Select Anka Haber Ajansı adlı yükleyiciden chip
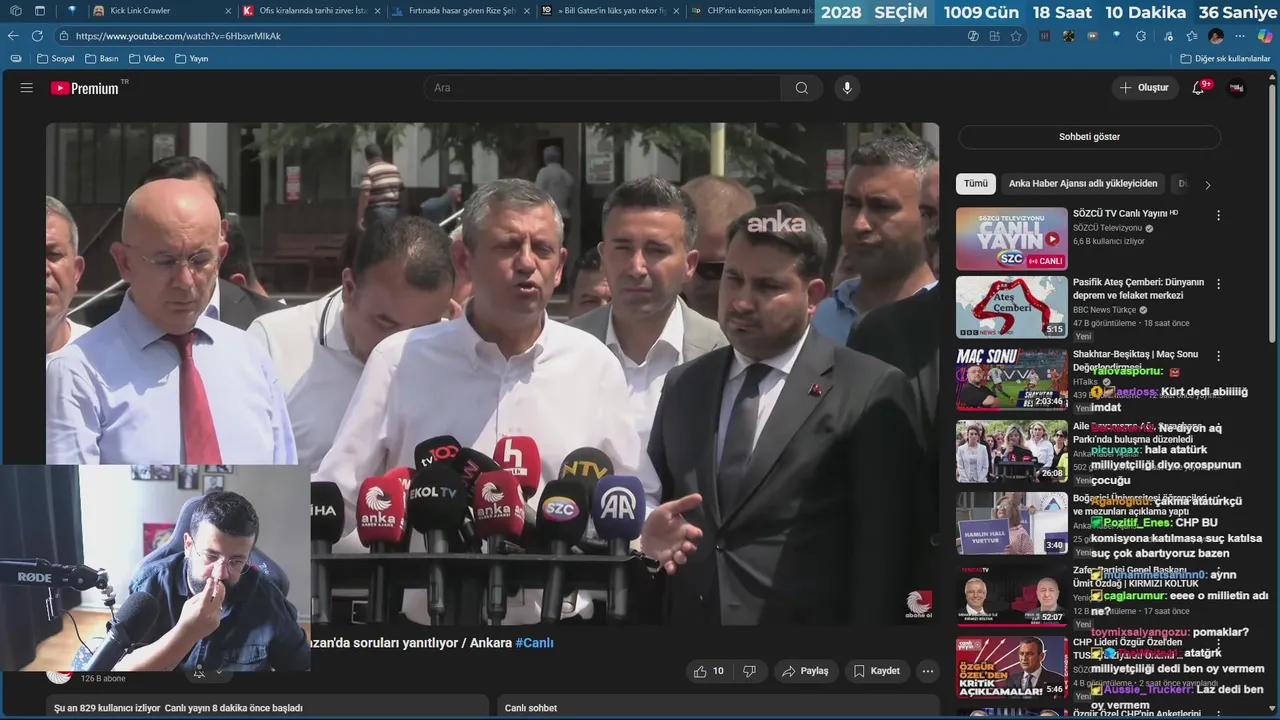The height and width of the screenshot is (720, 1280). [x=1083, y=184]
